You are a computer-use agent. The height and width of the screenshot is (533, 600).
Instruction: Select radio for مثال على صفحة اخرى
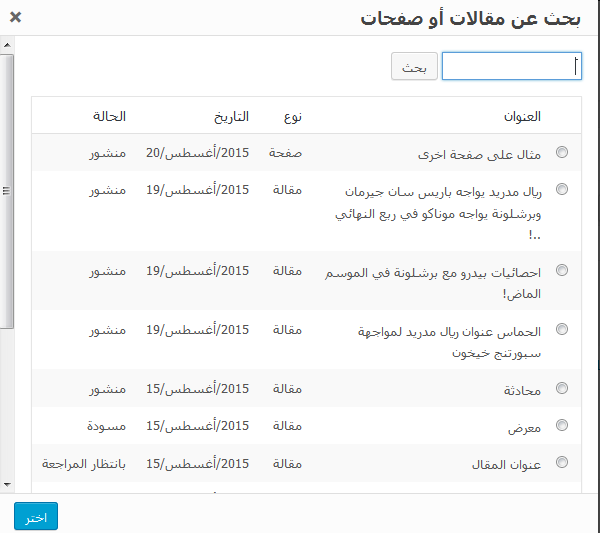pyautogui.click(x=562, y=152)
